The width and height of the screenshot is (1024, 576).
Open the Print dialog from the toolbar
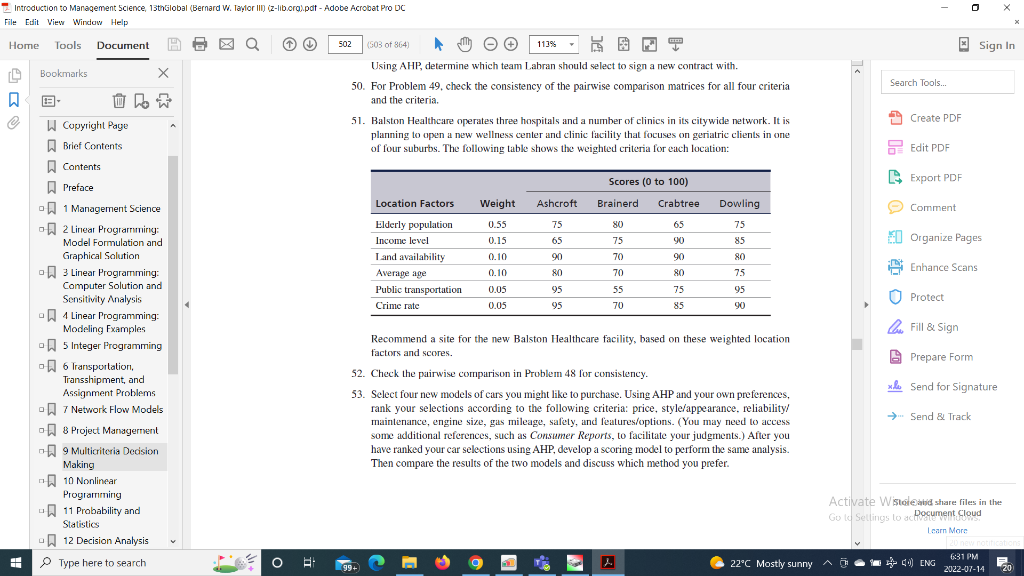pyautogui.click(x=200, y=44)
